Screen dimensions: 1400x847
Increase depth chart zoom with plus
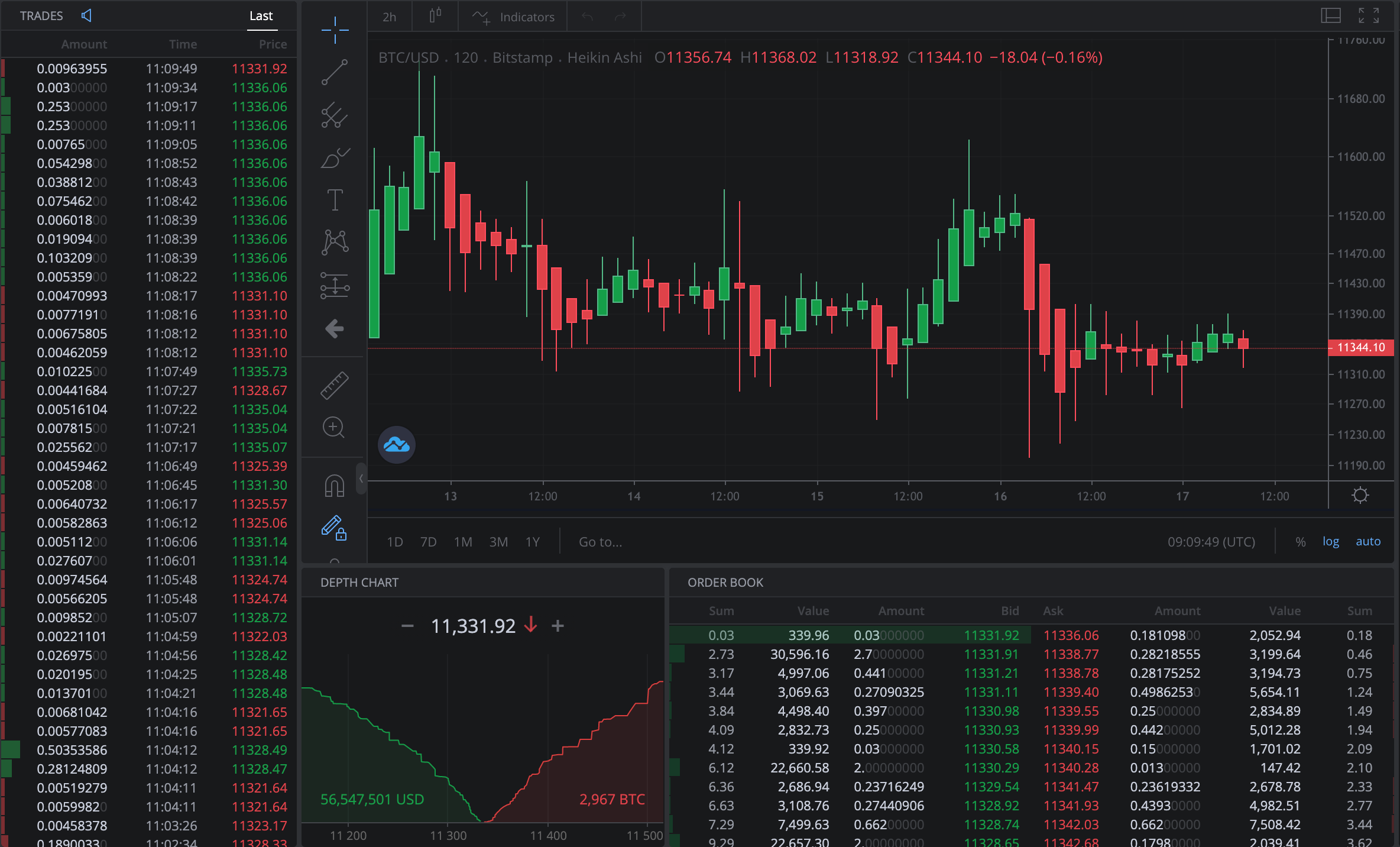click(558, 626)
